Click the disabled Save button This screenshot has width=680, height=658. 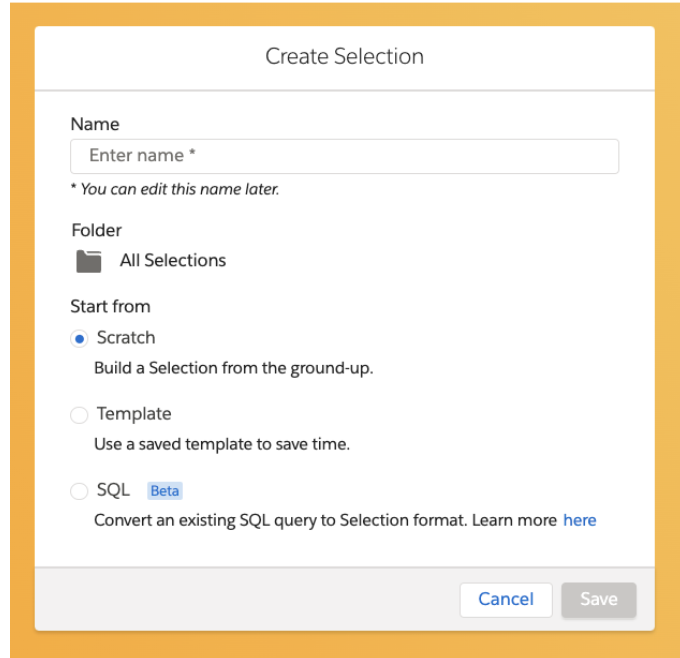click(x=598, y=599)
